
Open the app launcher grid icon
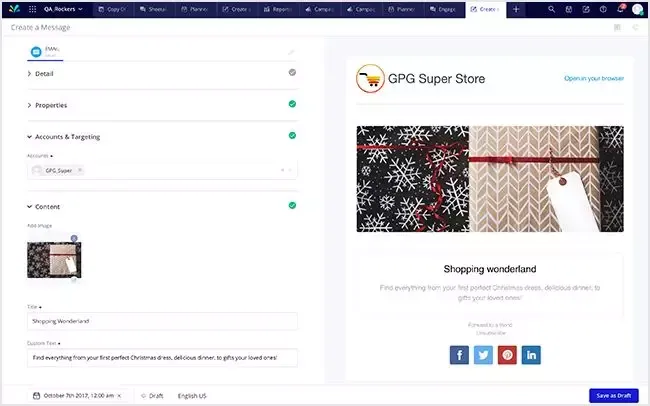(x=32, y=9)
